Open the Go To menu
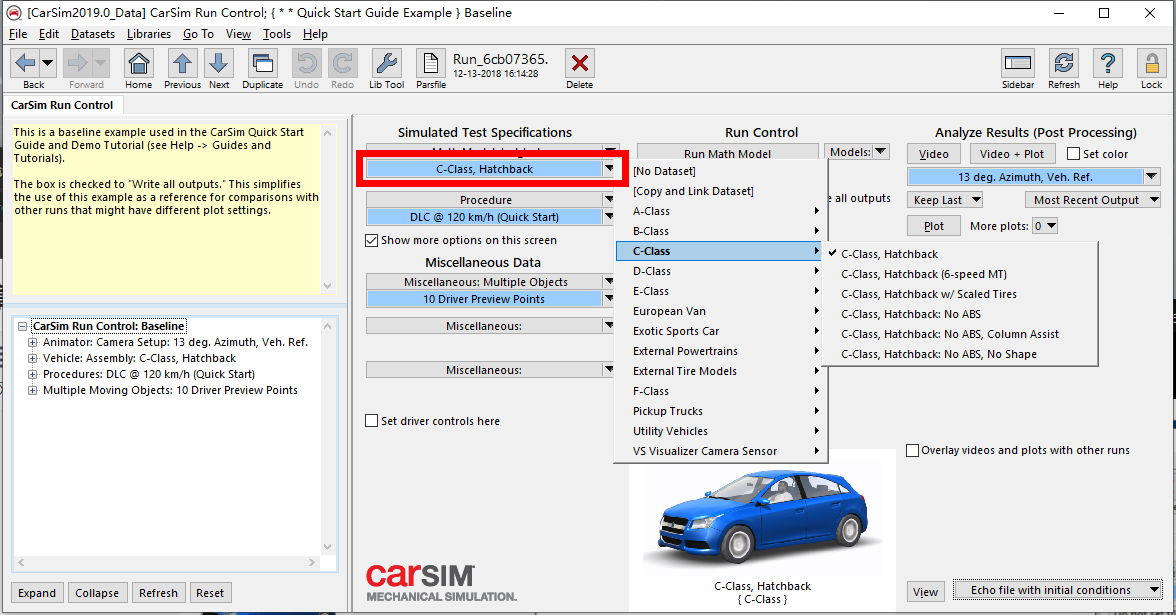1176x615 pixels. [x=198, y=34]
